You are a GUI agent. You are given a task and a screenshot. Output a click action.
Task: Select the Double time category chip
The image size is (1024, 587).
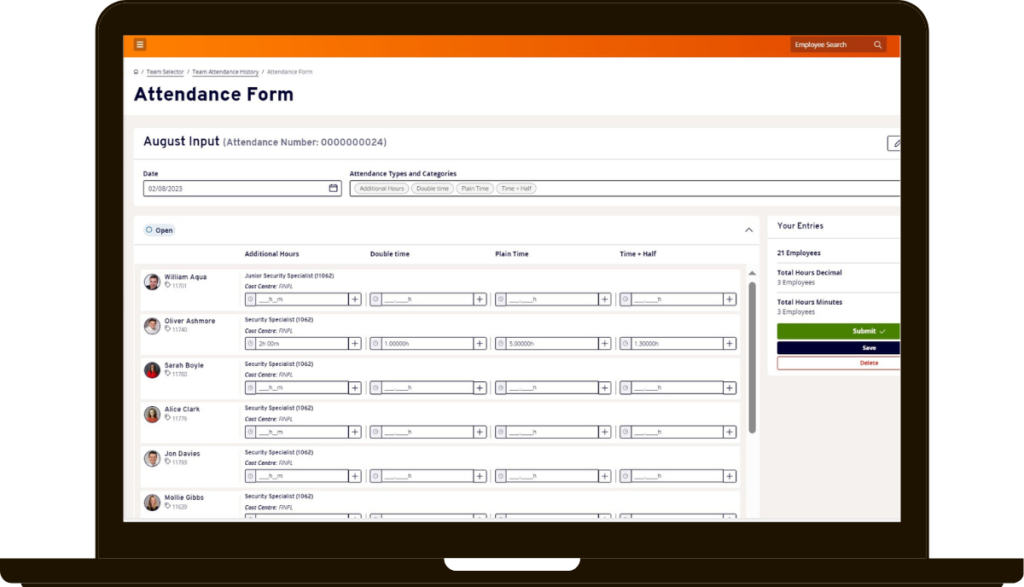(x=432, y=188)
